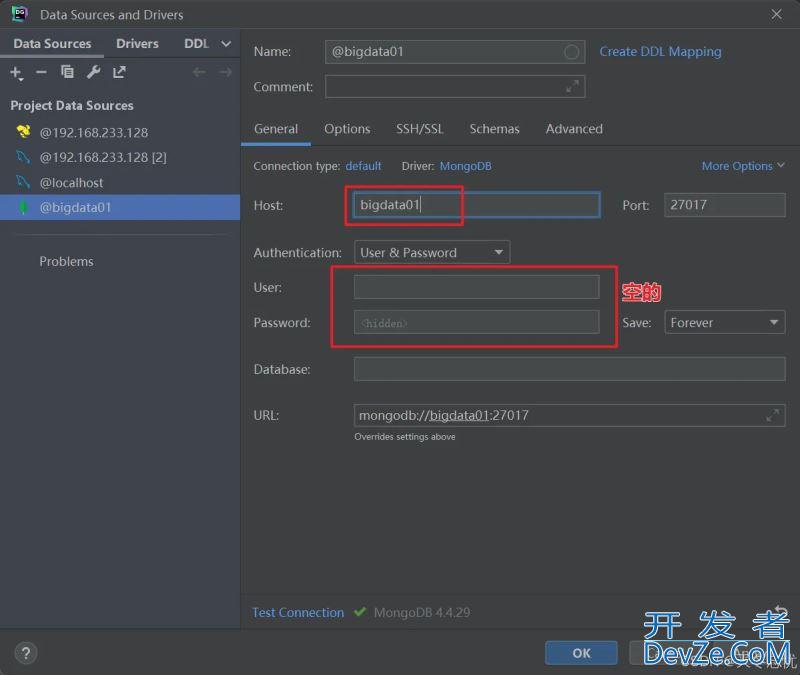
Task: Expand the URL field
Action: pos(772,415)
